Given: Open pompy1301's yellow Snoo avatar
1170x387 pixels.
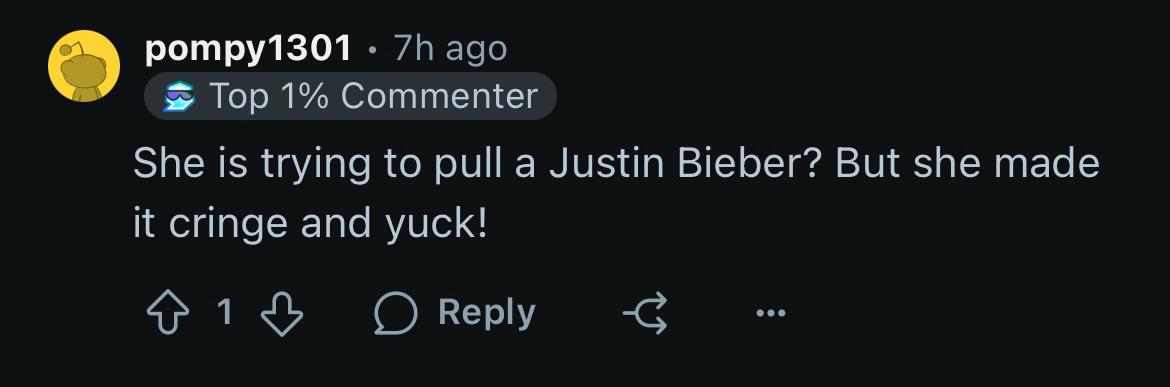Looking at the screenshot, I should 84,66.
